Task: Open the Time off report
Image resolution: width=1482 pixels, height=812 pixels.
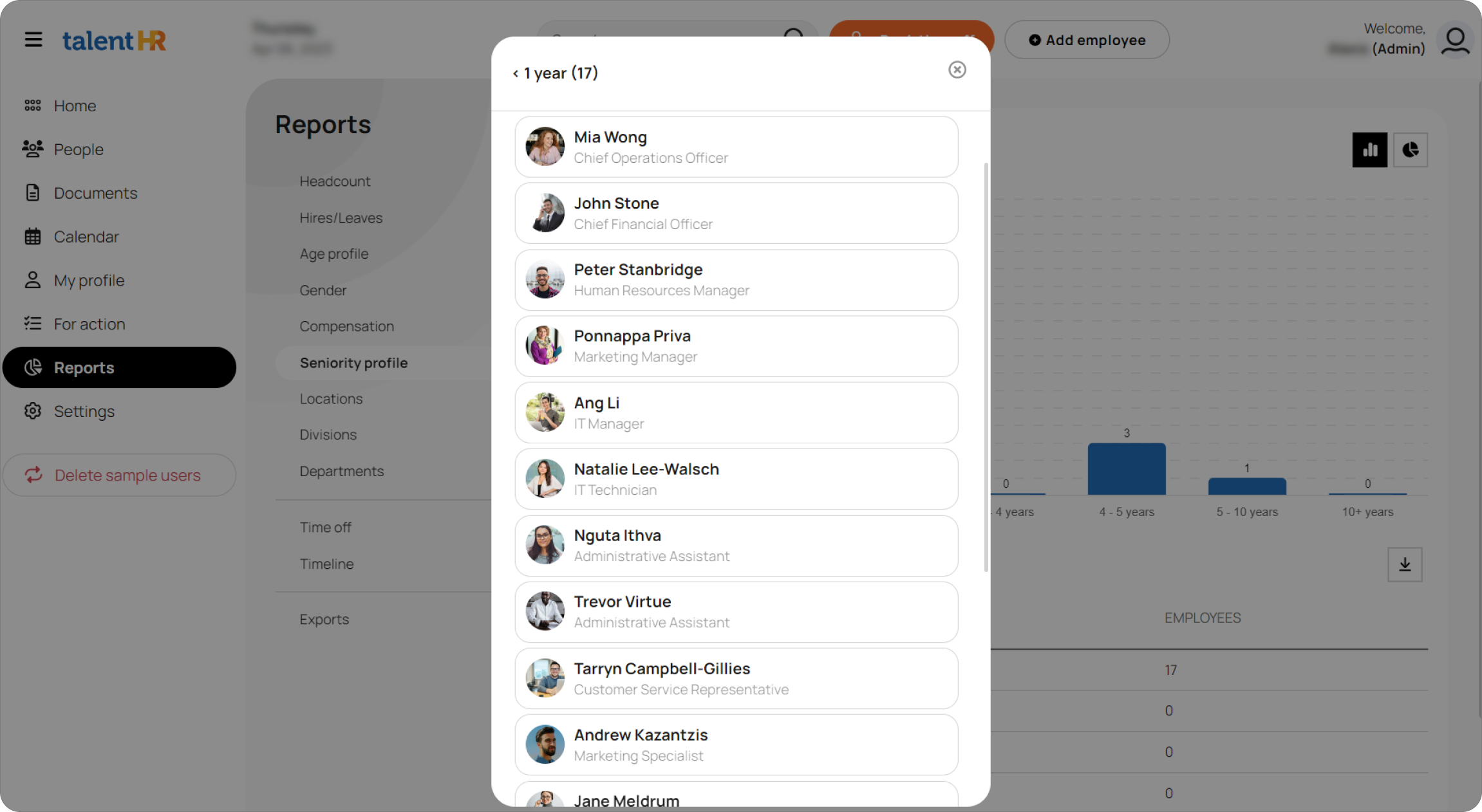Action: 326,527
